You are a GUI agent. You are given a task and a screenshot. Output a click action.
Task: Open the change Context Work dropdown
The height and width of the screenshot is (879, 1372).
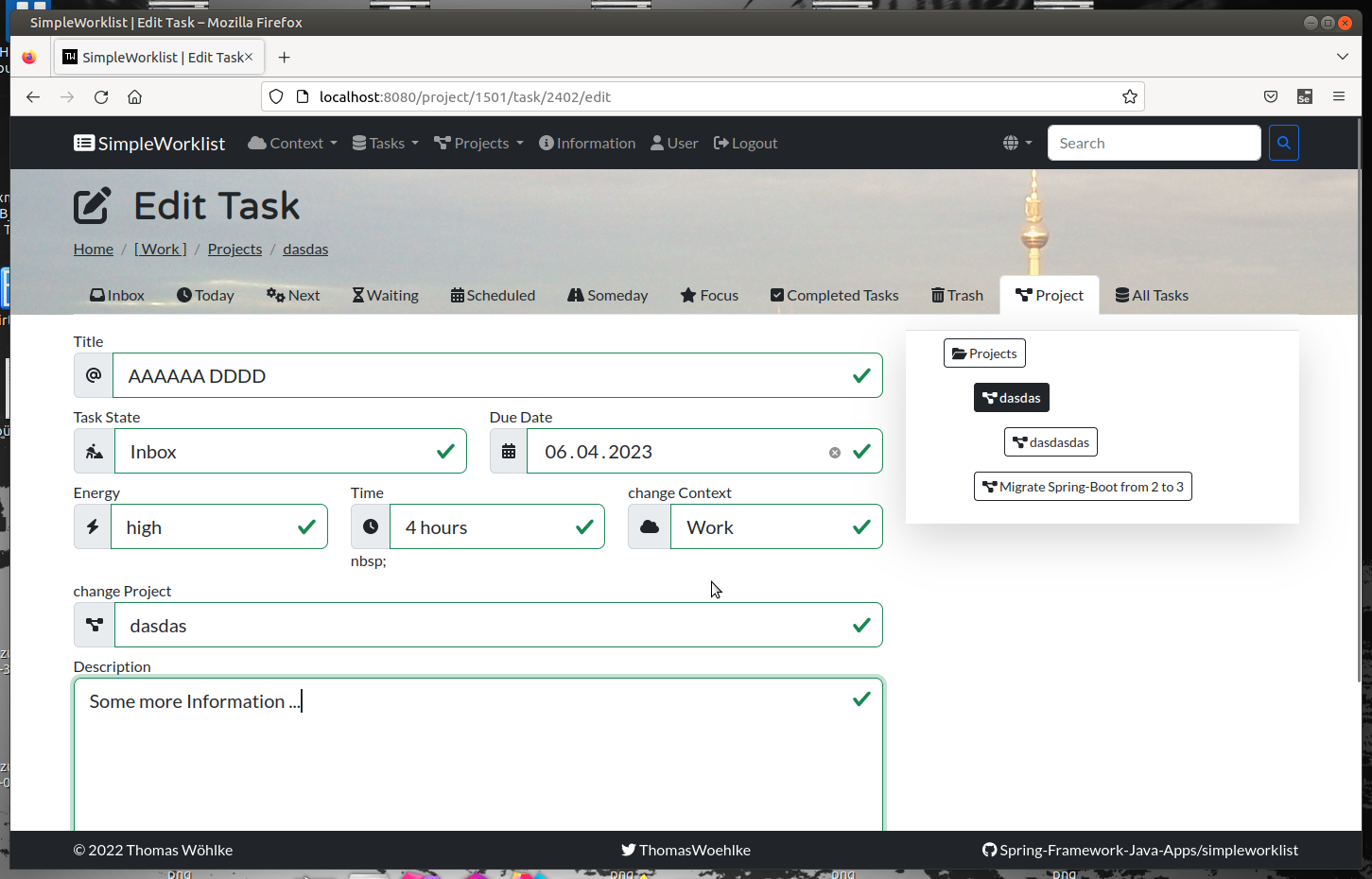tap(777, 526)
